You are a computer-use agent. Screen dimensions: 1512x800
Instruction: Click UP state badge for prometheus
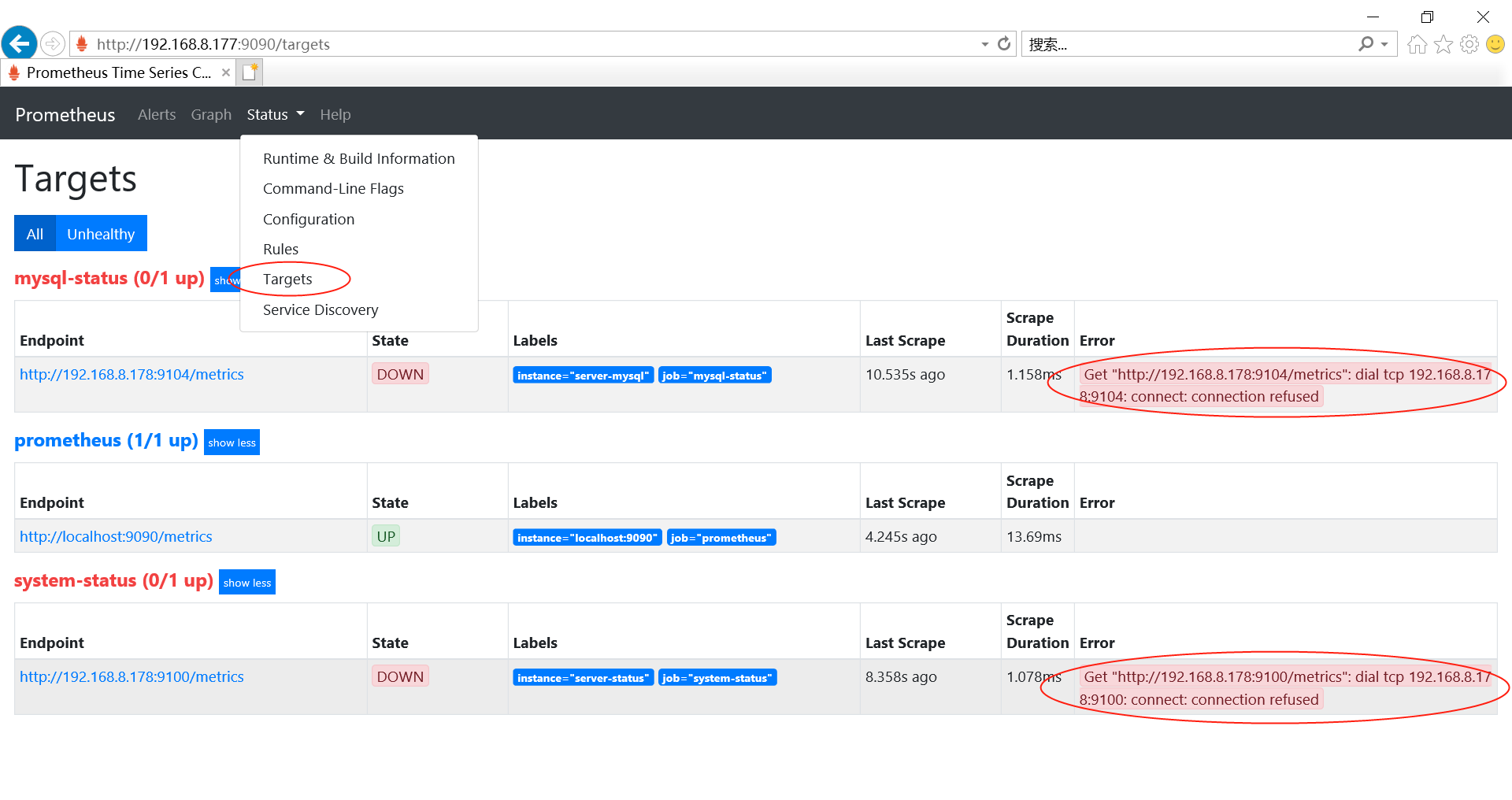pyautogui.click(x=386, y=537)
